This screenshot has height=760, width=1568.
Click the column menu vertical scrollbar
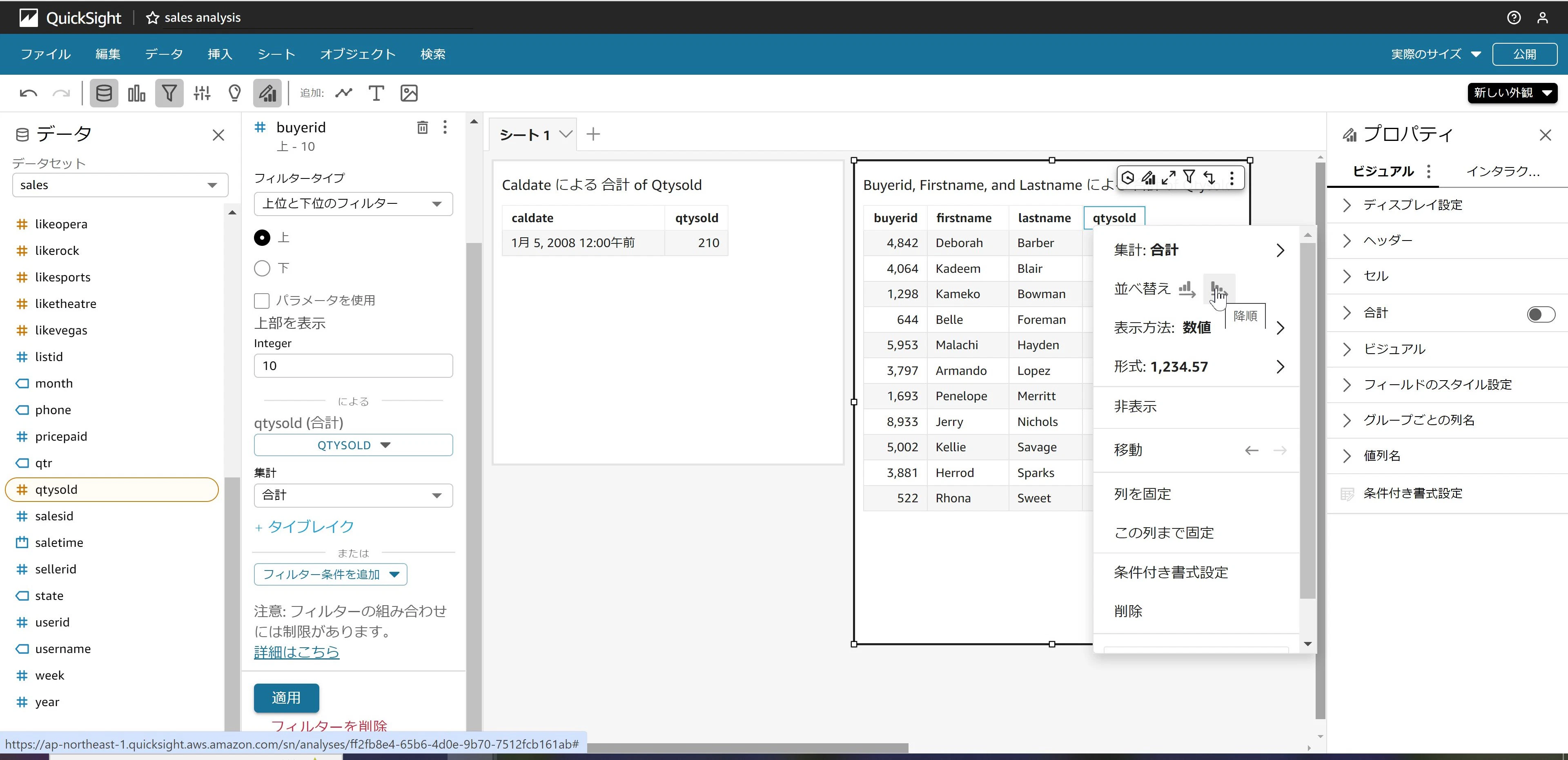(1307, 420)
